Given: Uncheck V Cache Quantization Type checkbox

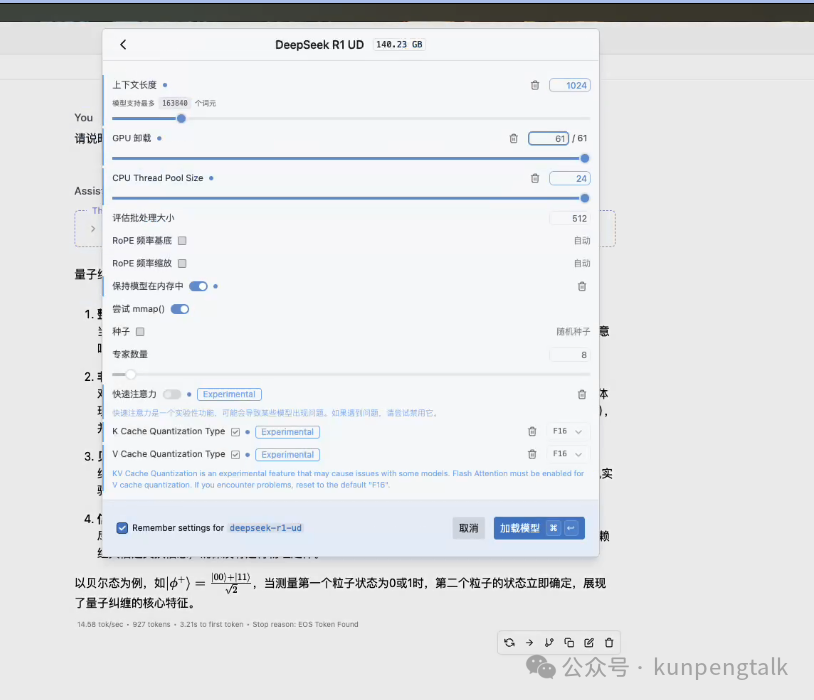Looking at the screenshot, I should (x=235, y=454).
